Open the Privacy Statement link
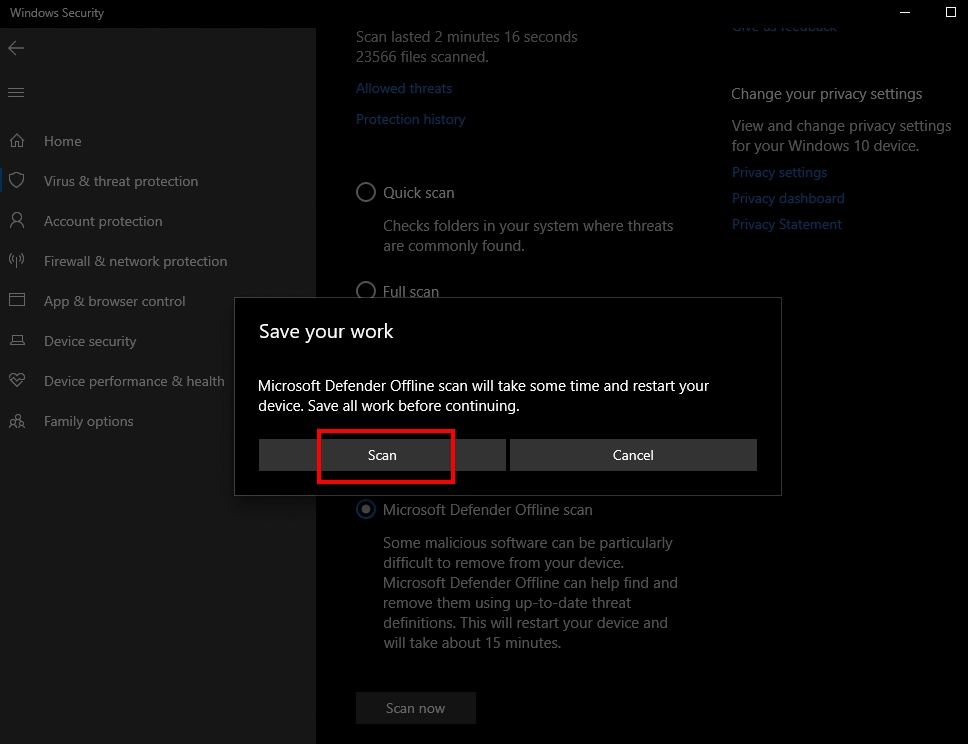The width and height of the screenshot is (968, 744). tap(786, 224)
